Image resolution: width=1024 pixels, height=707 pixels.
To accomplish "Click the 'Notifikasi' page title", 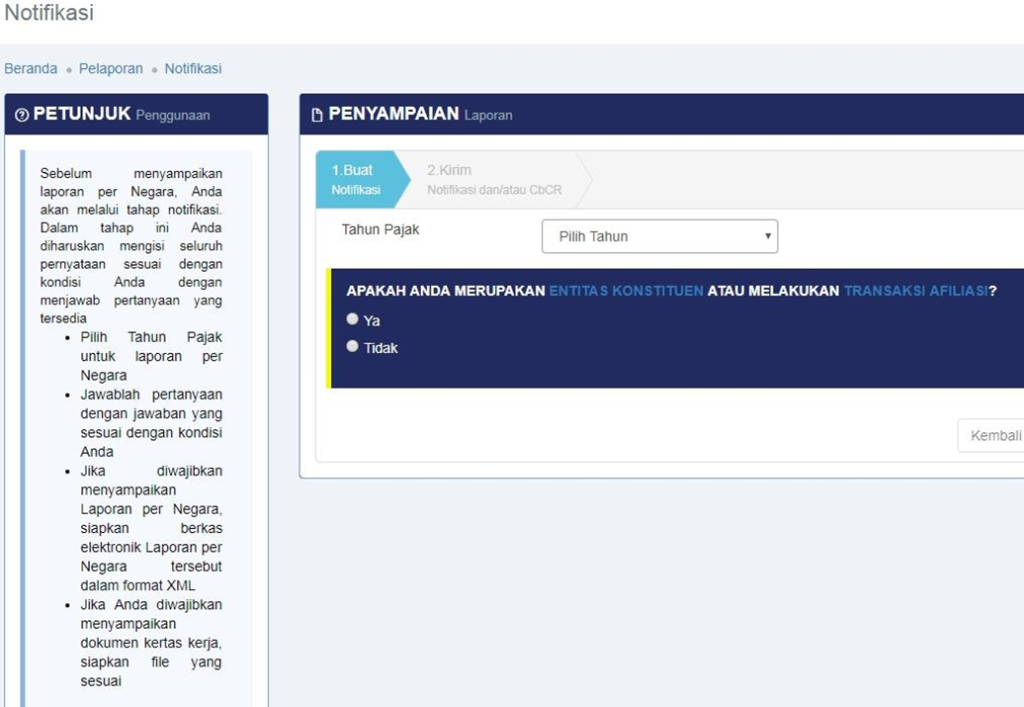I will [49, 14].
